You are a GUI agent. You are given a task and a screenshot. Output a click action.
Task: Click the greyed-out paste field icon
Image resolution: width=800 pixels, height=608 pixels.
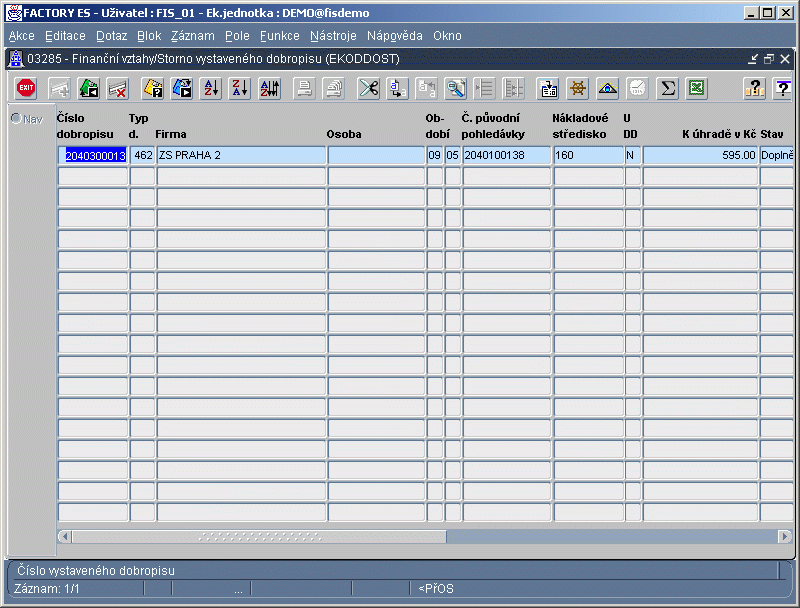[427, 88]
